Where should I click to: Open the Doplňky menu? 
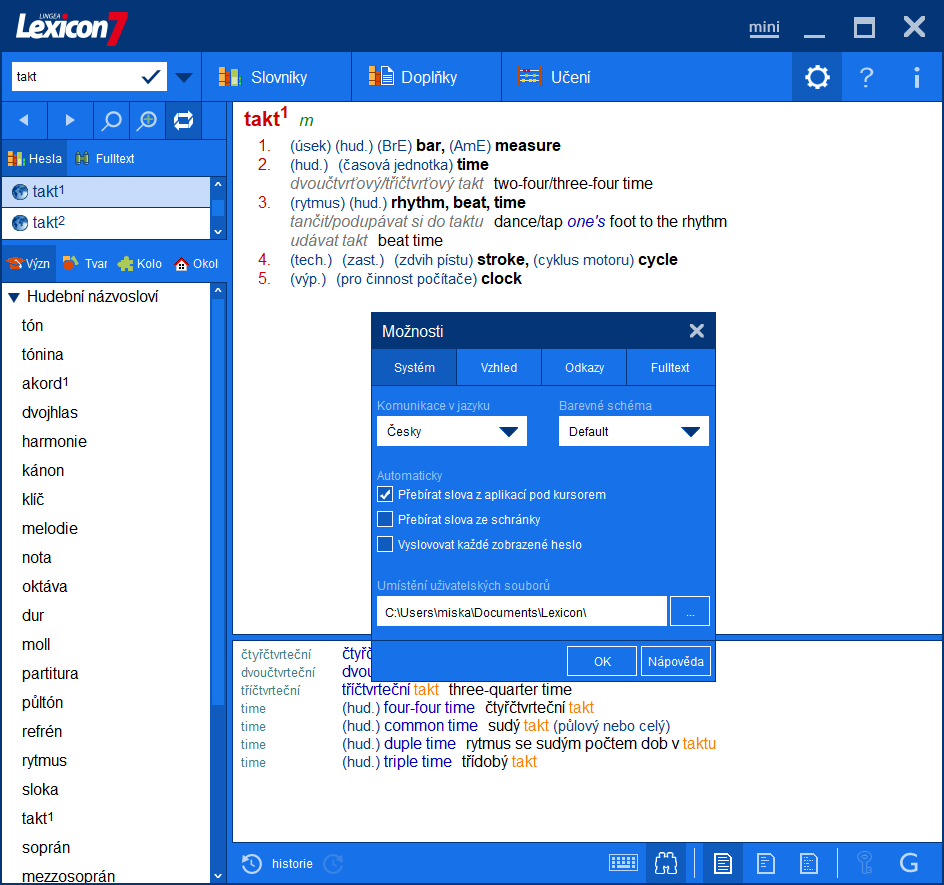(426, 77)
